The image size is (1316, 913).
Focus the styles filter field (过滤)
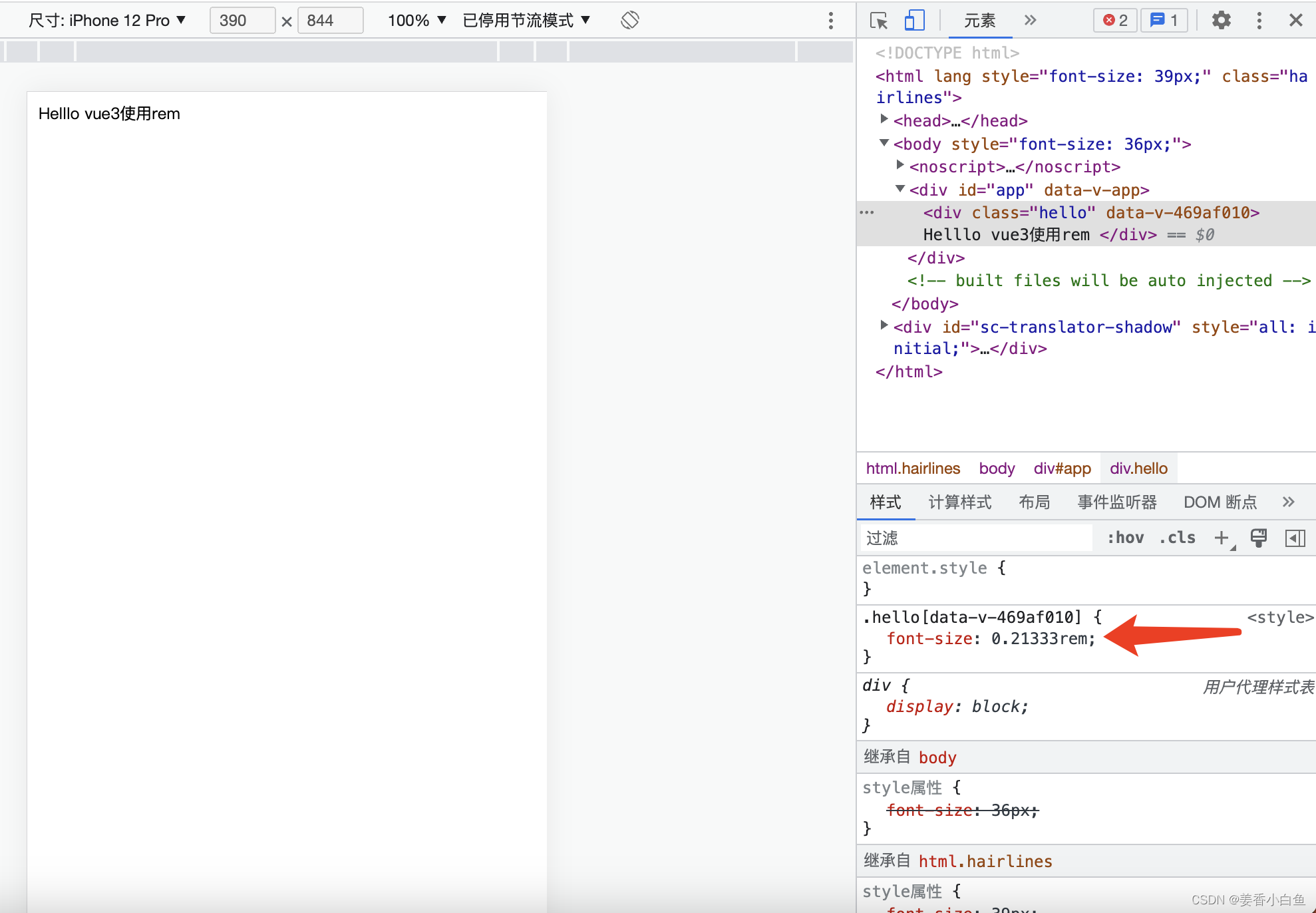(977, 538)
